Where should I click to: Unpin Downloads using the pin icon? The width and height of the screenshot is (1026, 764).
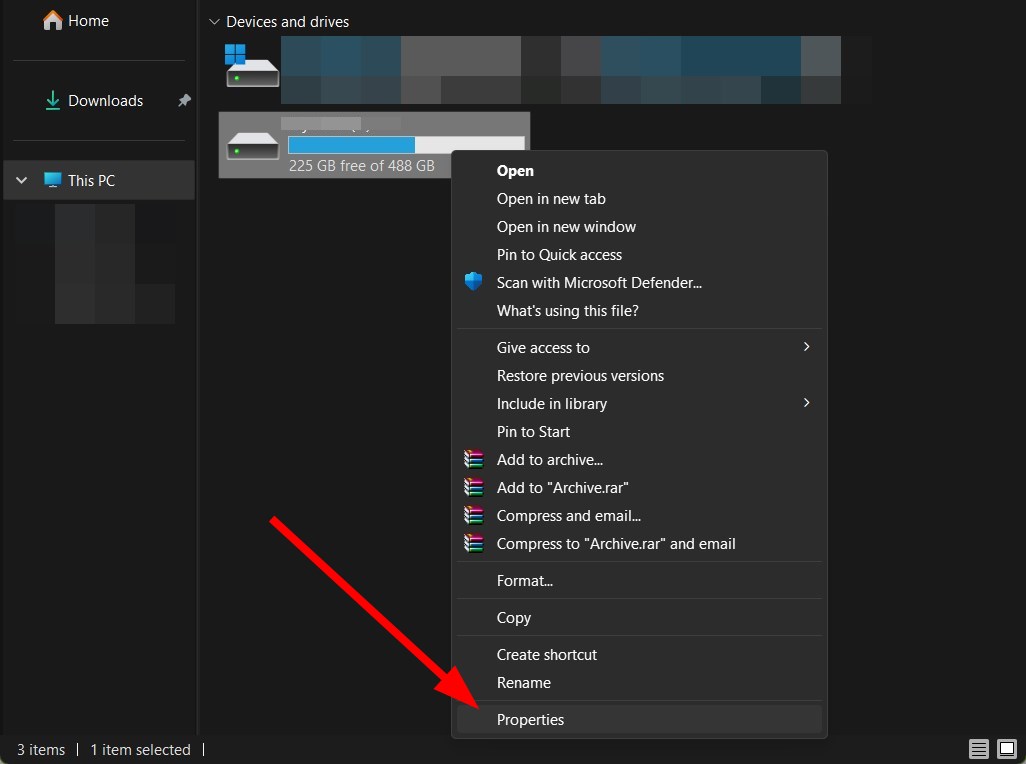184,101
